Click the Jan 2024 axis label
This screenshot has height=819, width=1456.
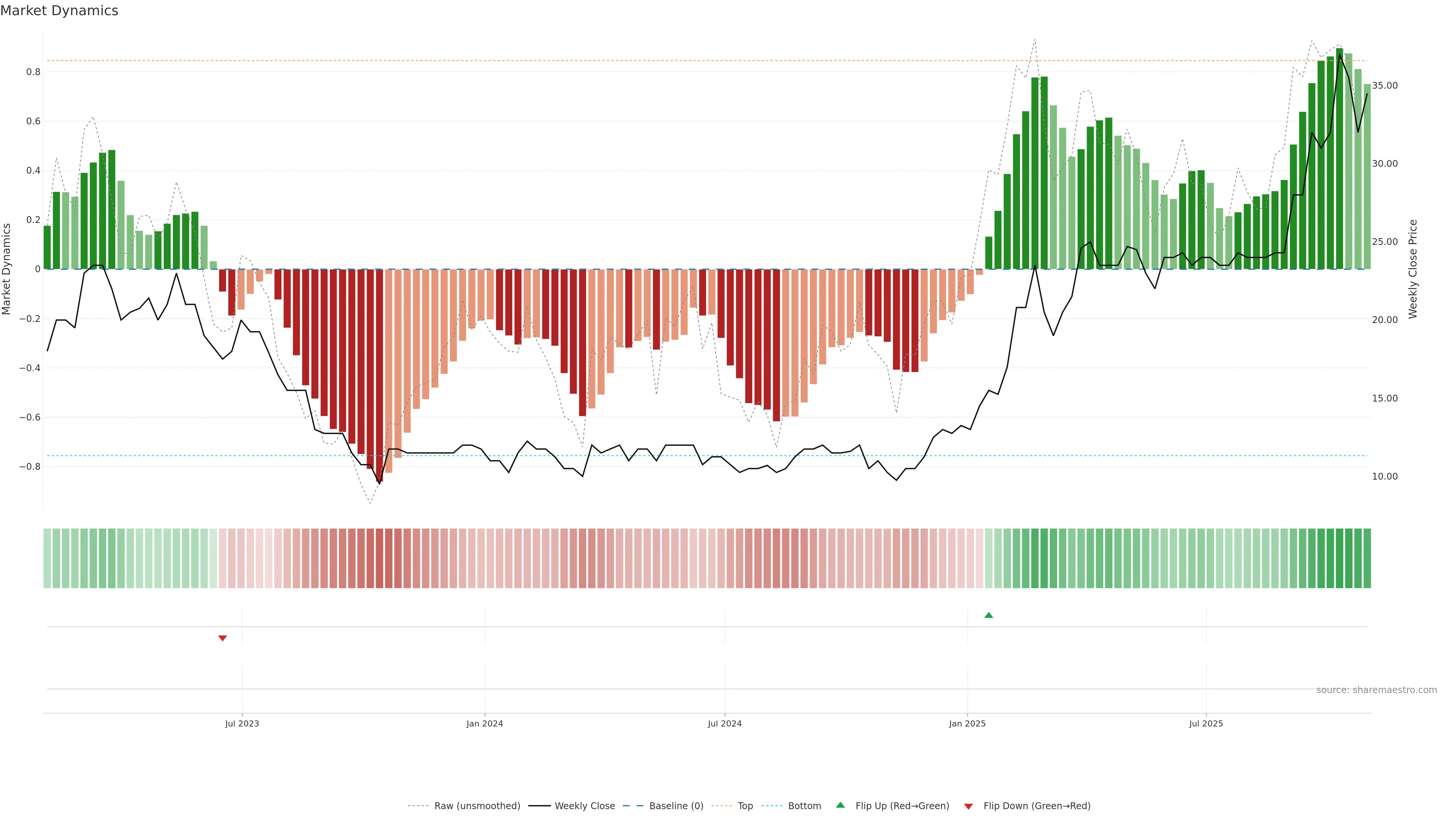point(485,723)
